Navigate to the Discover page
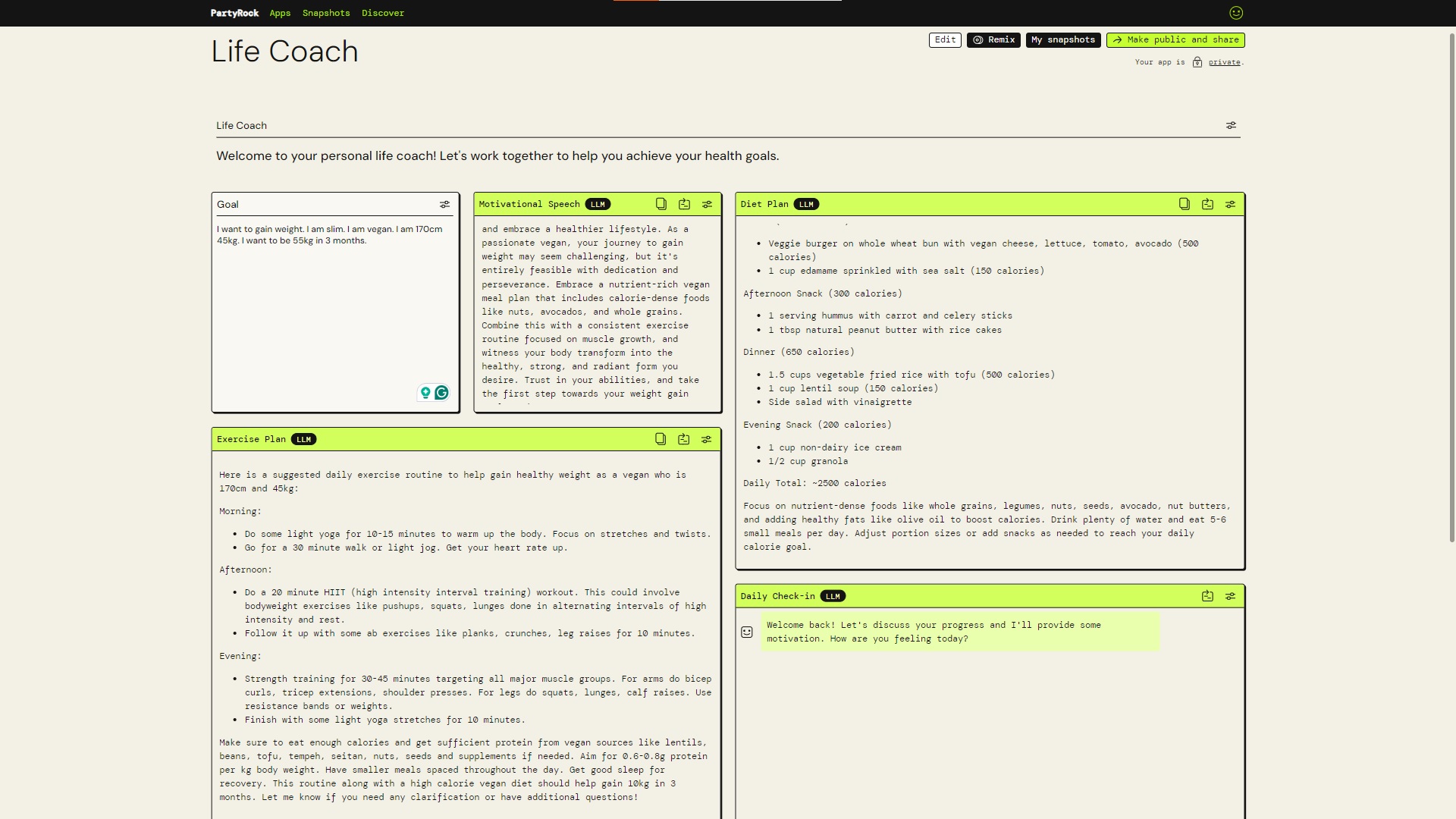Screen dimensions: 1456x819 pos(383,13)
